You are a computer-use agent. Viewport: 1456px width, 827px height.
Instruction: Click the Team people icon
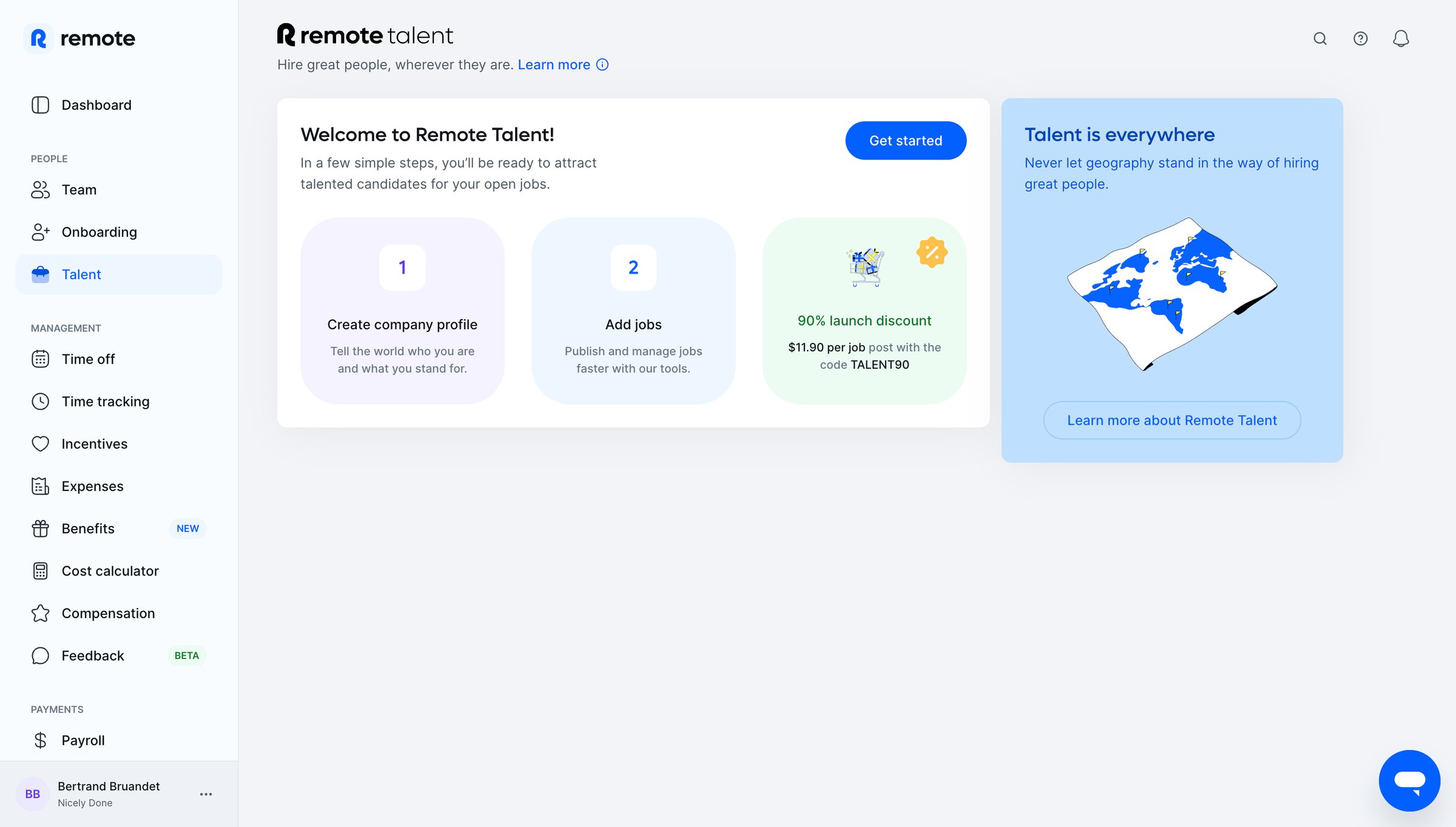coord(40,190)
